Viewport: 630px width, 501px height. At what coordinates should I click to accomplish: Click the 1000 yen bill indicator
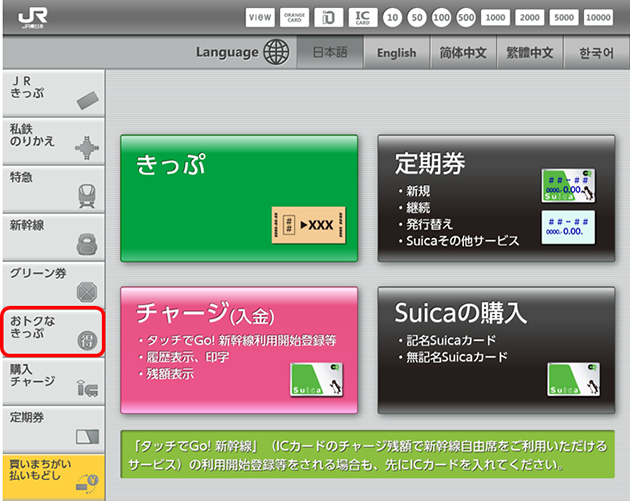click(x=495, y=17)
